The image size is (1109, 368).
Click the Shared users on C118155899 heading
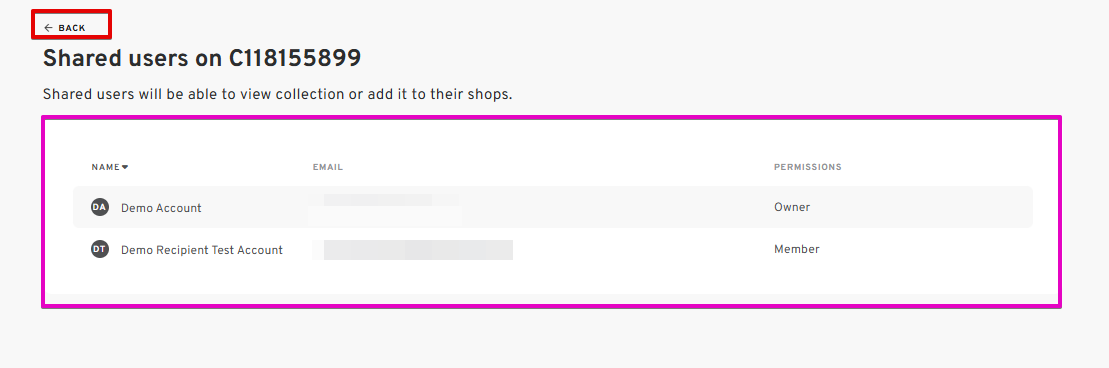(202, 59)
